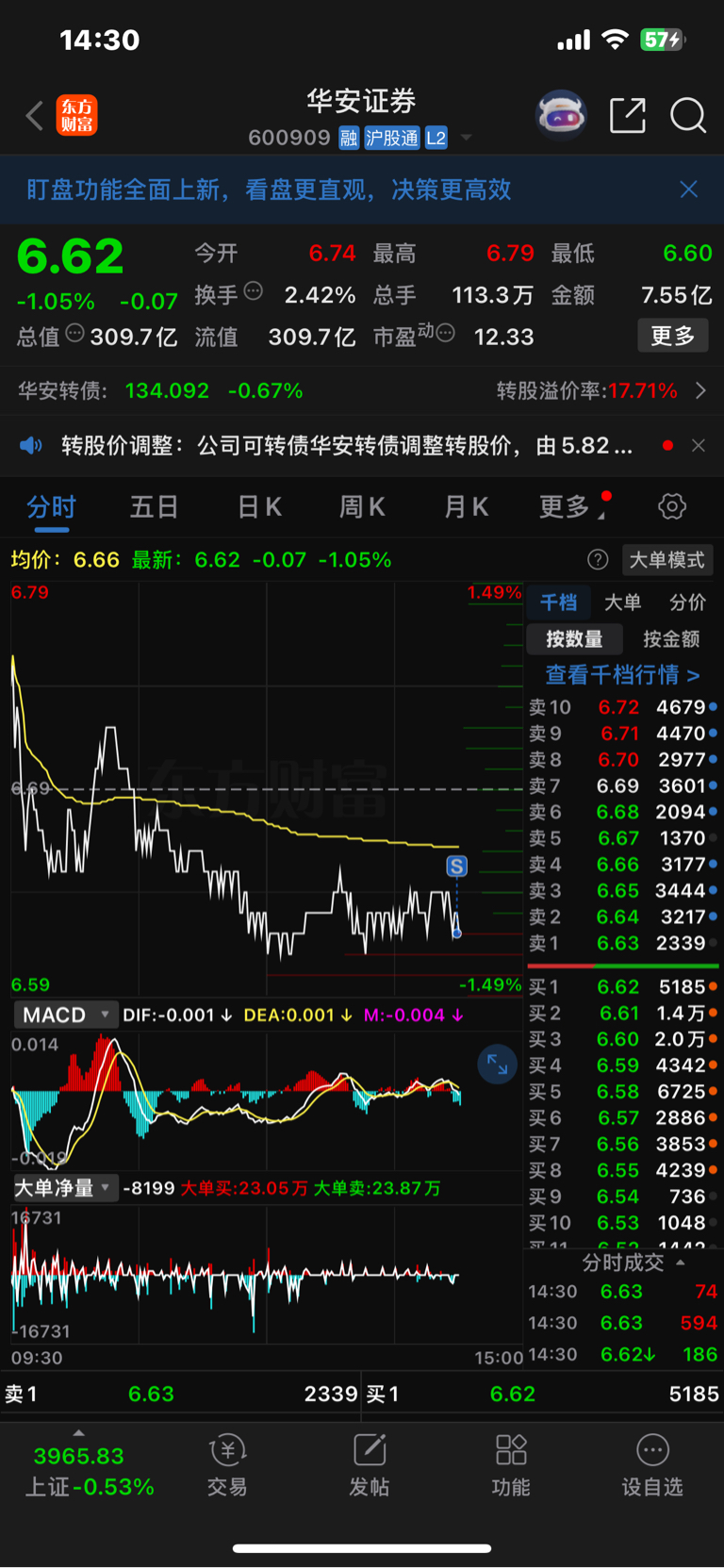Viewport: 724px width, 1568px height.
Task: Open 交易 trading button
Action: pyautogui.click(x=227, y=1466)
